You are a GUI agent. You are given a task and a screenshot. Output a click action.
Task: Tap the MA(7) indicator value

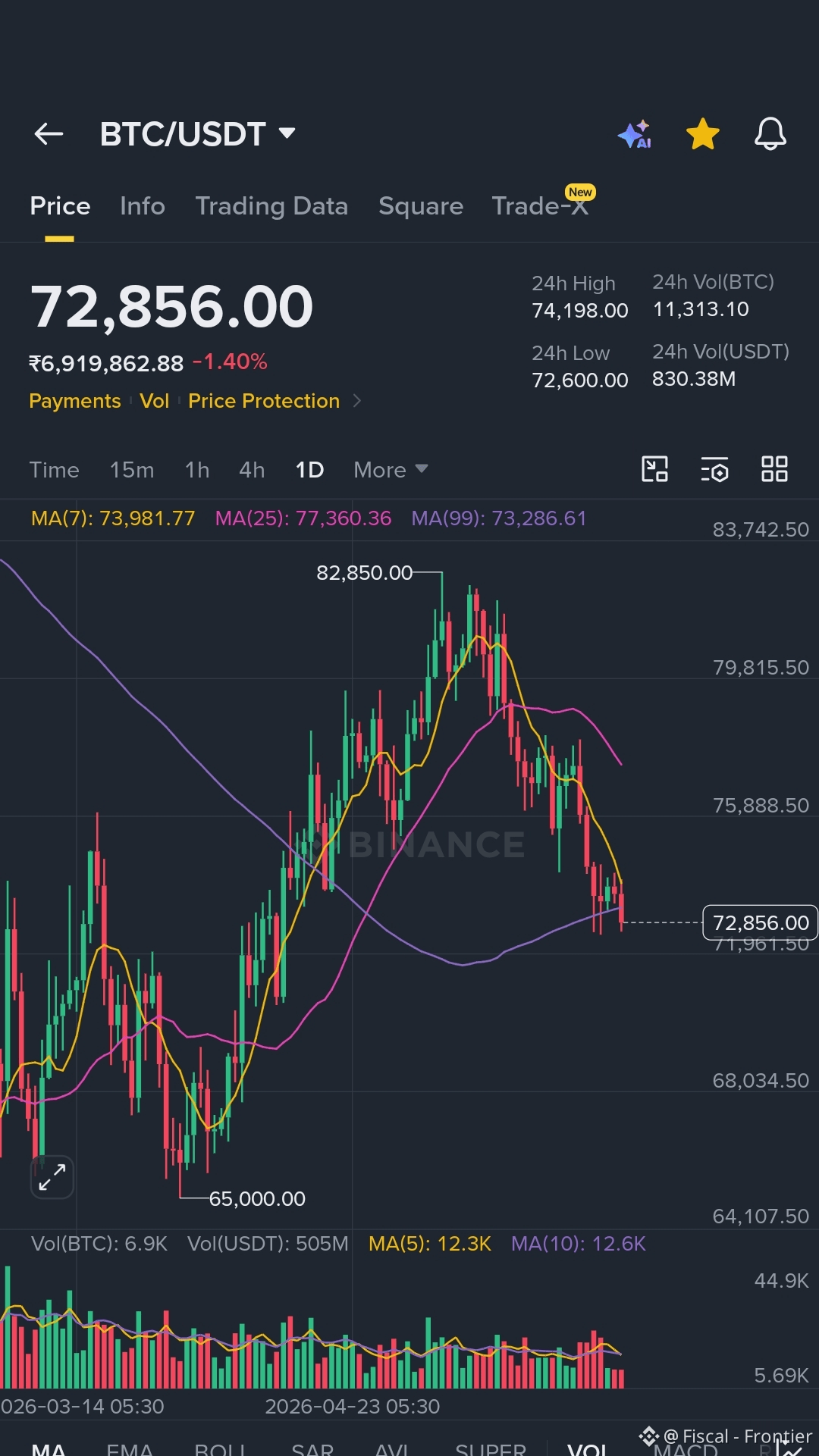pos(113,518)
